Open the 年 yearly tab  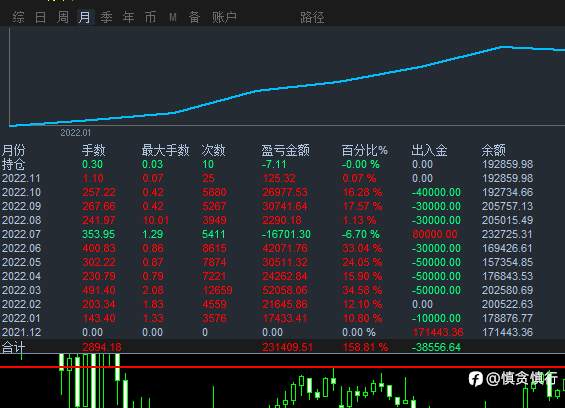[129, 17]
